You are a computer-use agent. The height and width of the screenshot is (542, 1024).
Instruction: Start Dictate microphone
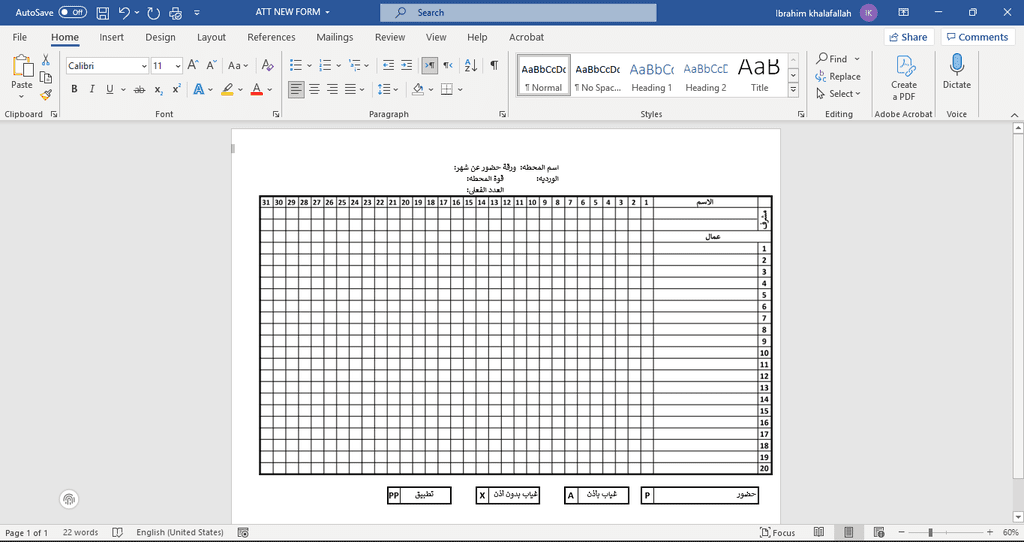coord(956,71)
